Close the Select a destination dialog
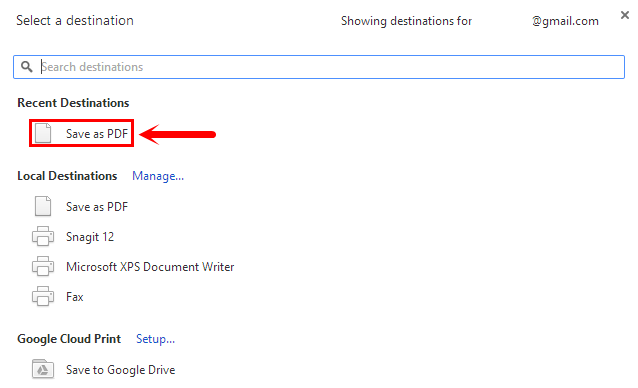This screenshot has width=638, height=388. 625,15
